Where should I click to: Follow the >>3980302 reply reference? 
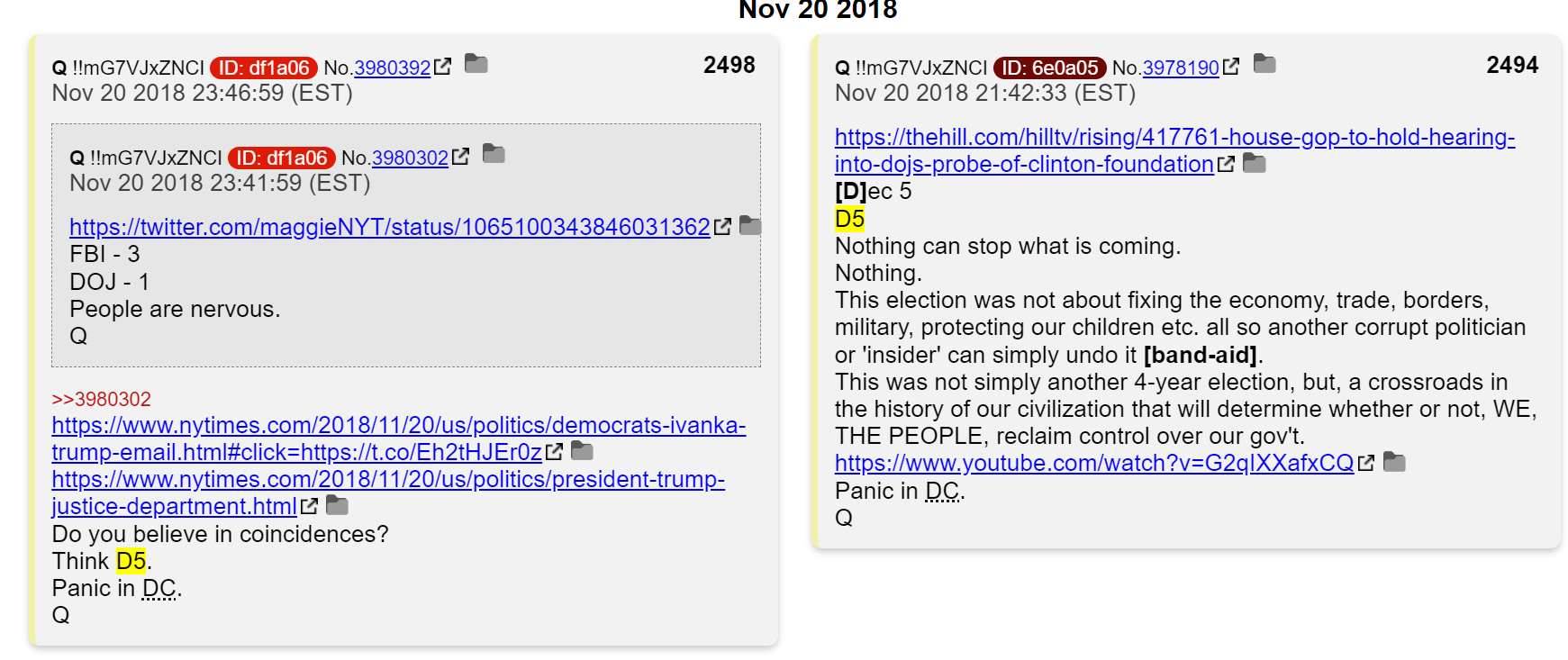[101, 399]
